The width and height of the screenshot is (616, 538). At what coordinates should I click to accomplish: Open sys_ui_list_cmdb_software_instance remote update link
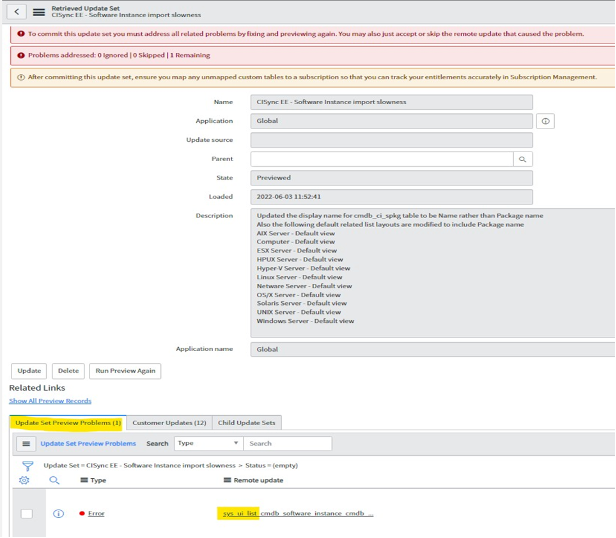298,514
